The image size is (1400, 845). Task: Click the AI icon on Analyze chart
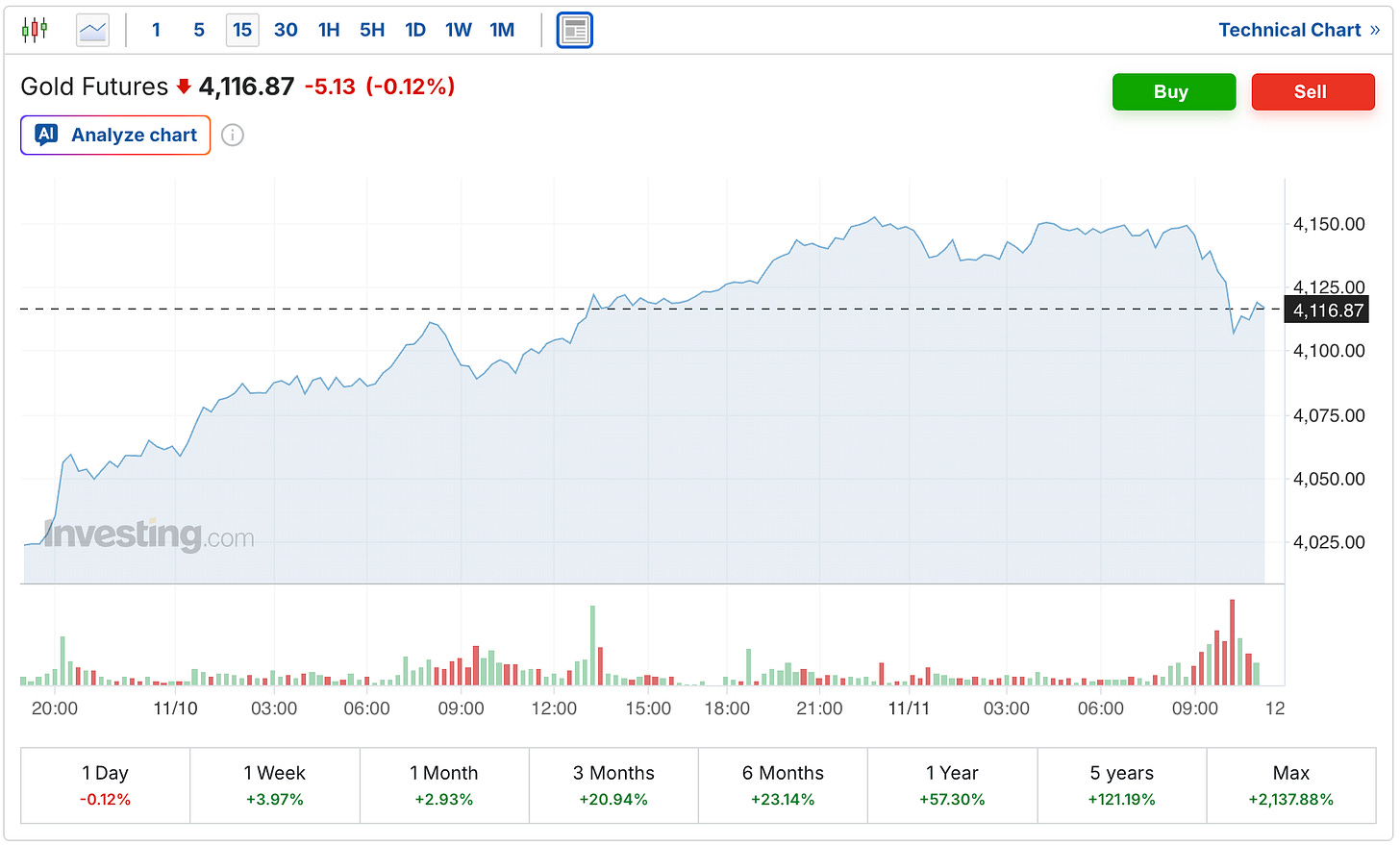pyautogui.click(x=46, y=135)
